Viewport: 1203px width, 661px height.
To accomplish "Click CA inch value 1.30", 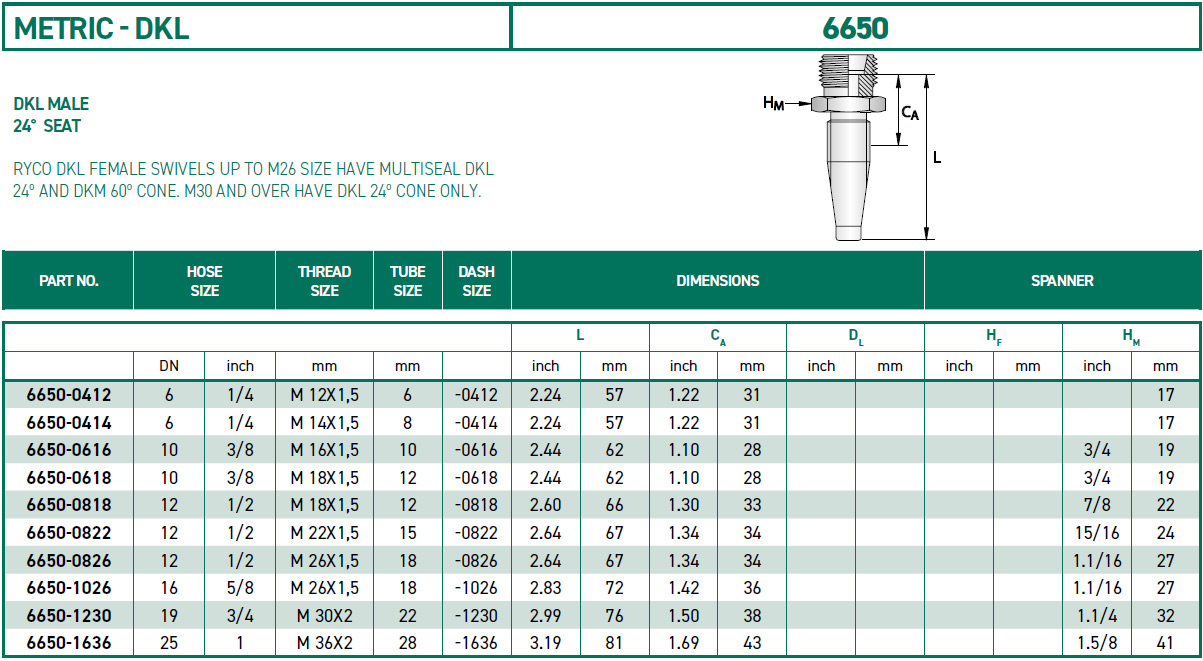I will click(683, 505).
